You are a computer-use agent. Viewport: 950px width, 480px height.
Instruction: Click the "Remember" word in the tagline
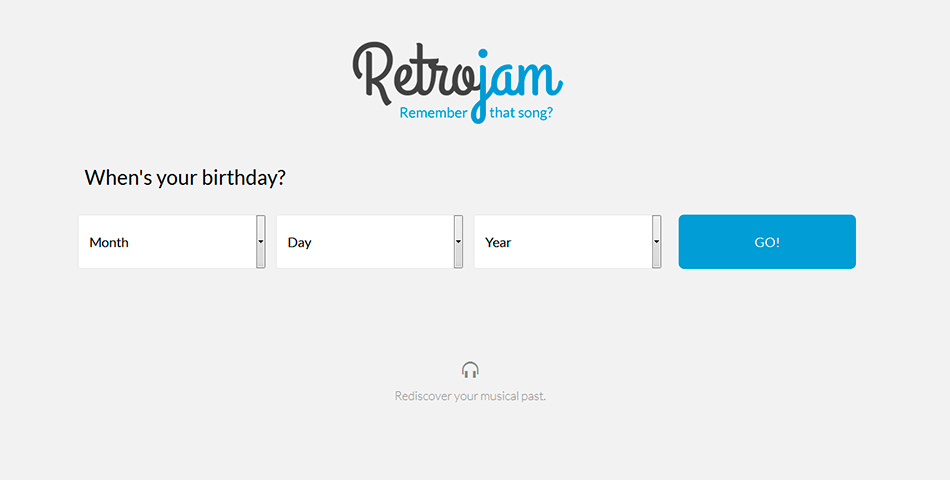434,113
